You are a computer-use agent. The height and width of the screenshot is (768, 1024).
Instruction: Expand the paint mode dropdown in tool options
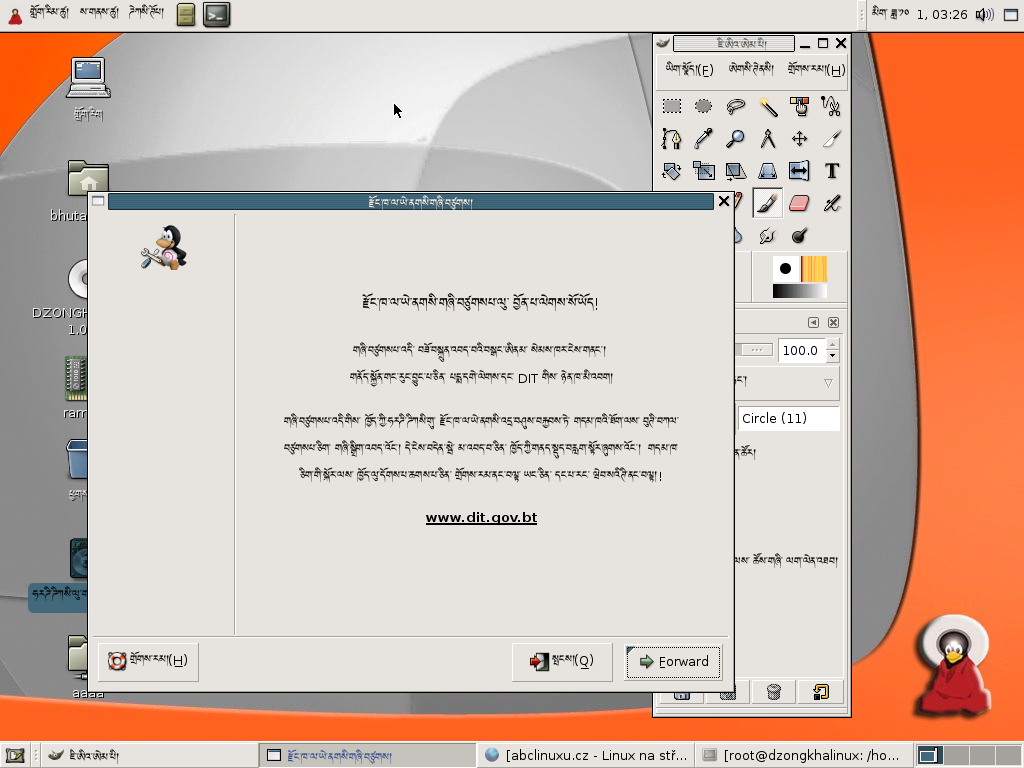click(828, 383)
